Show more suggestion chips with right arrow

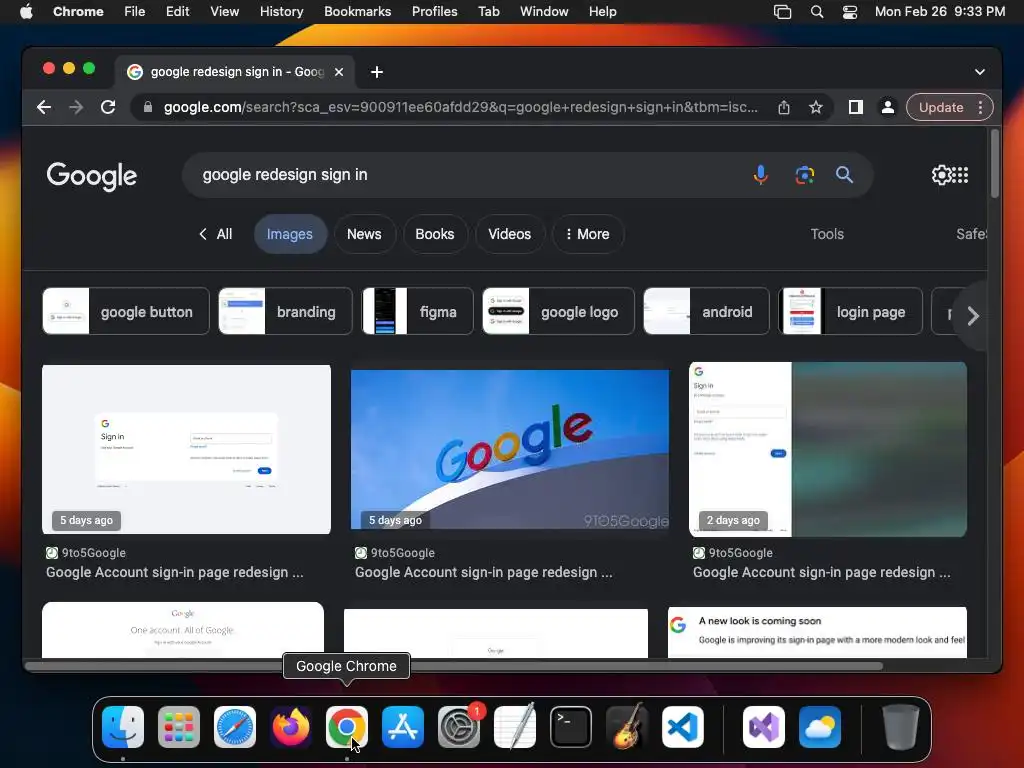[972, 316]
